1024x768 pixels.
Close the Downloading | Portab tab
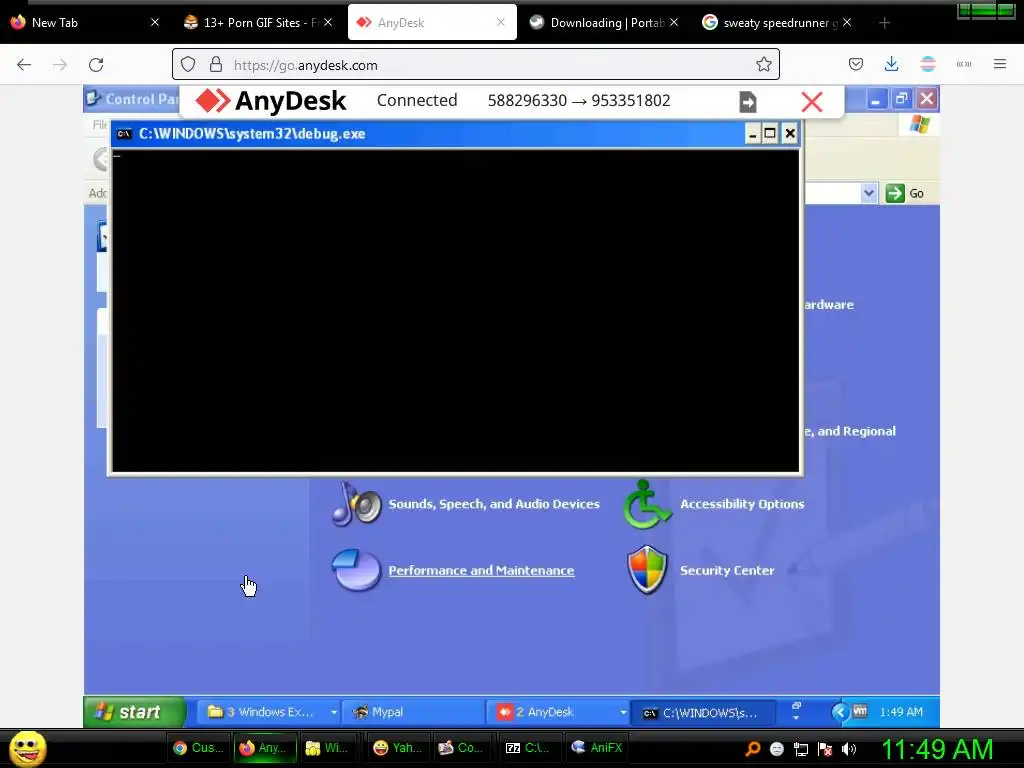coord(673,22)
